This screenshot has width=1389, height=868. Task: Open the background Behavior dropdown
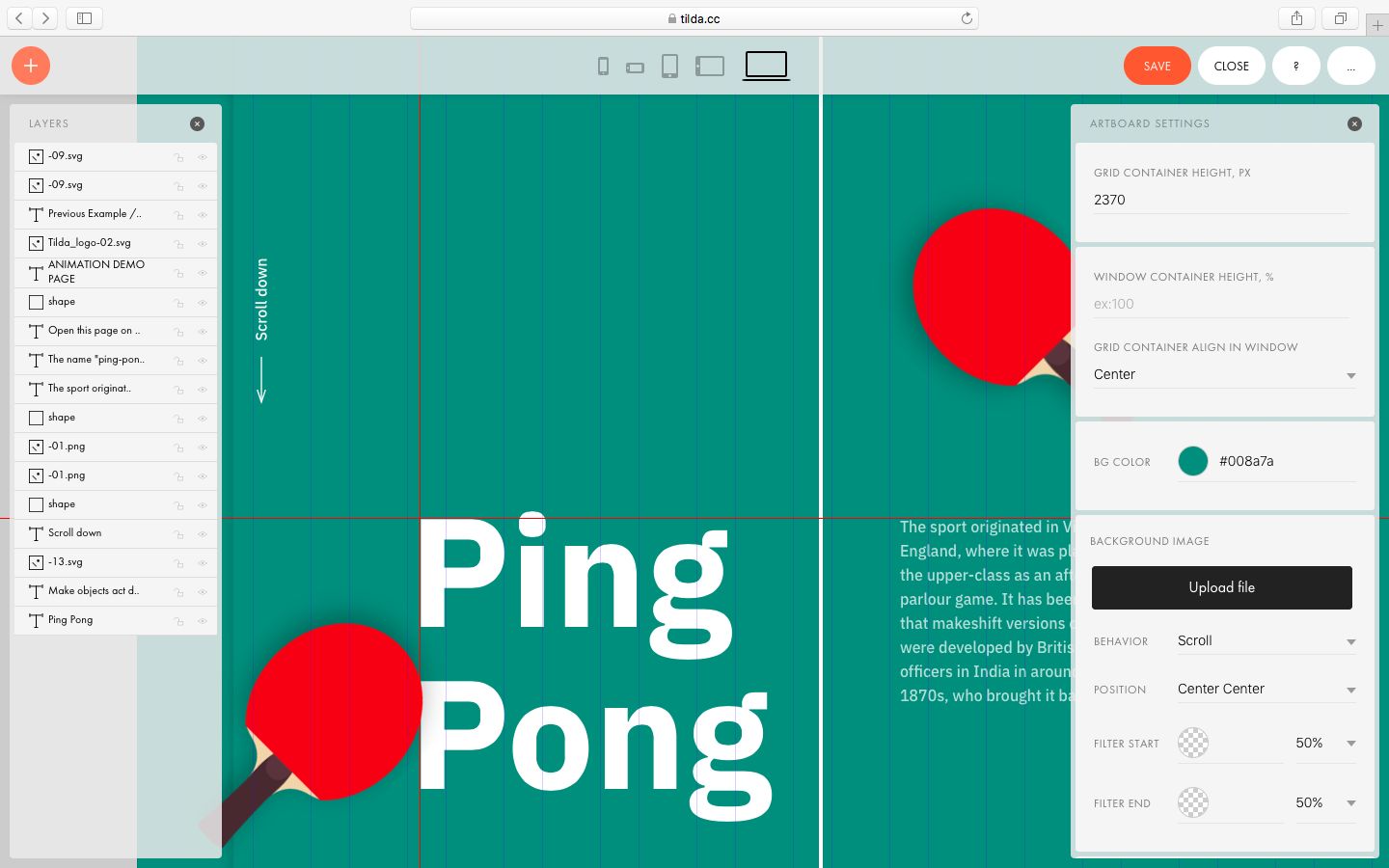(1266, 641)
